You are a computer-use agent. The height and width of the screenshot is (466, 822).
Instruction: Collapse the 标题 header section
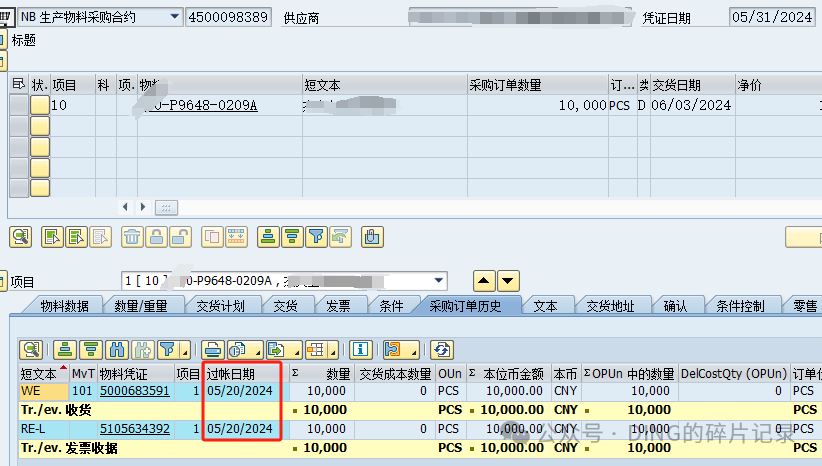pyautogui.click(x=3, y=39)
